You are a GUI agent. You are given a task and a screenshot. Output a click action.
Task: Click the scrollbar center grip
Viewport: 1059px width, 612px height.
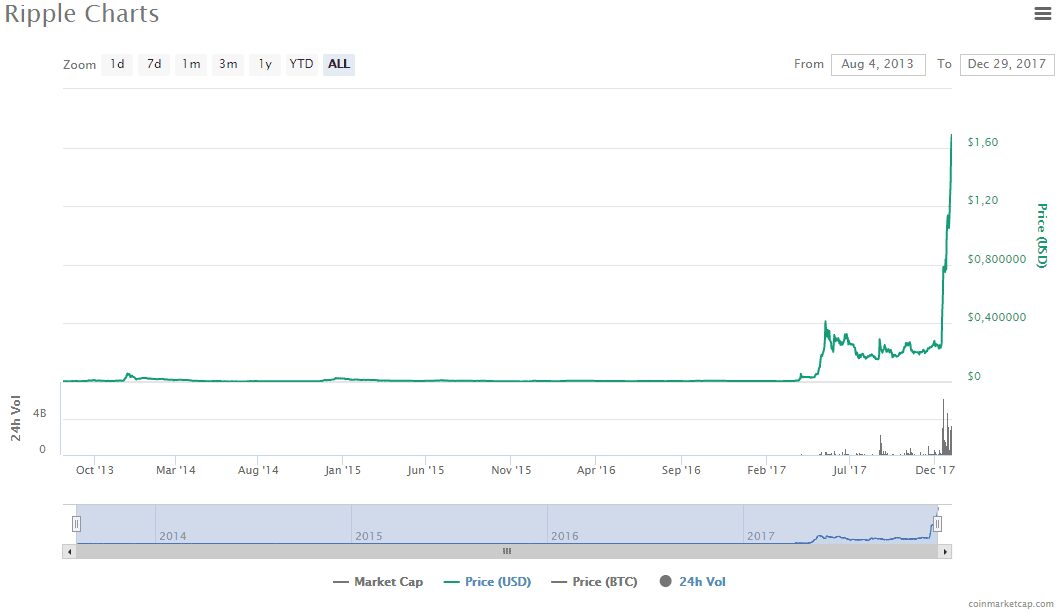[507, 551]
